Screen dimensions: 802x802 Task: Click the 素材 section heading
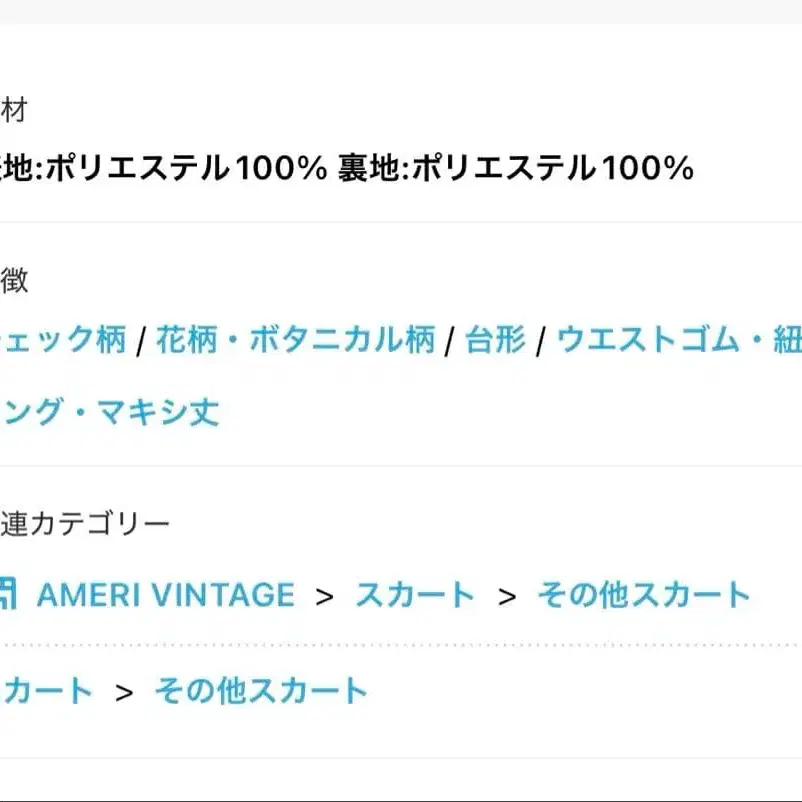13,110
